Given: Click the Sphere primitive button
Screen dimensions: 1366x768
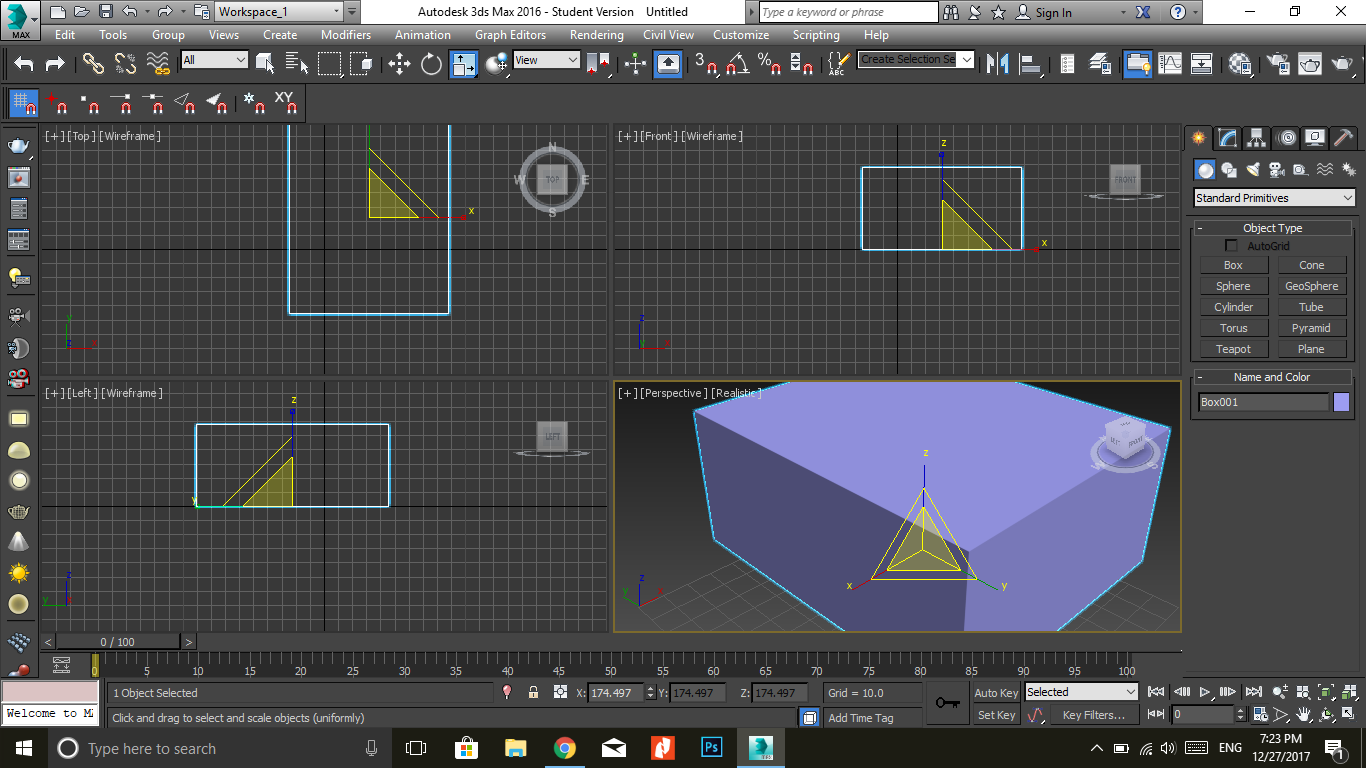Looking at the screenshot, I should click(1233, 286).
